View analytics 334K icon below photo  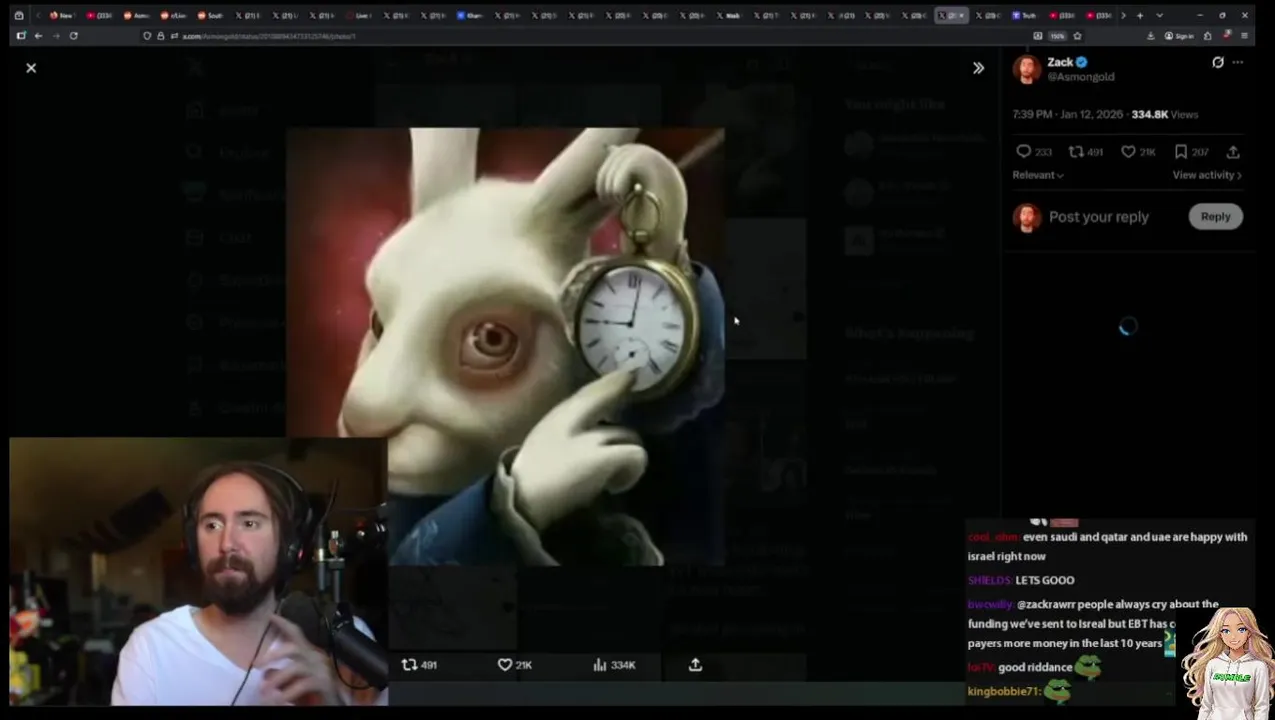614,665
